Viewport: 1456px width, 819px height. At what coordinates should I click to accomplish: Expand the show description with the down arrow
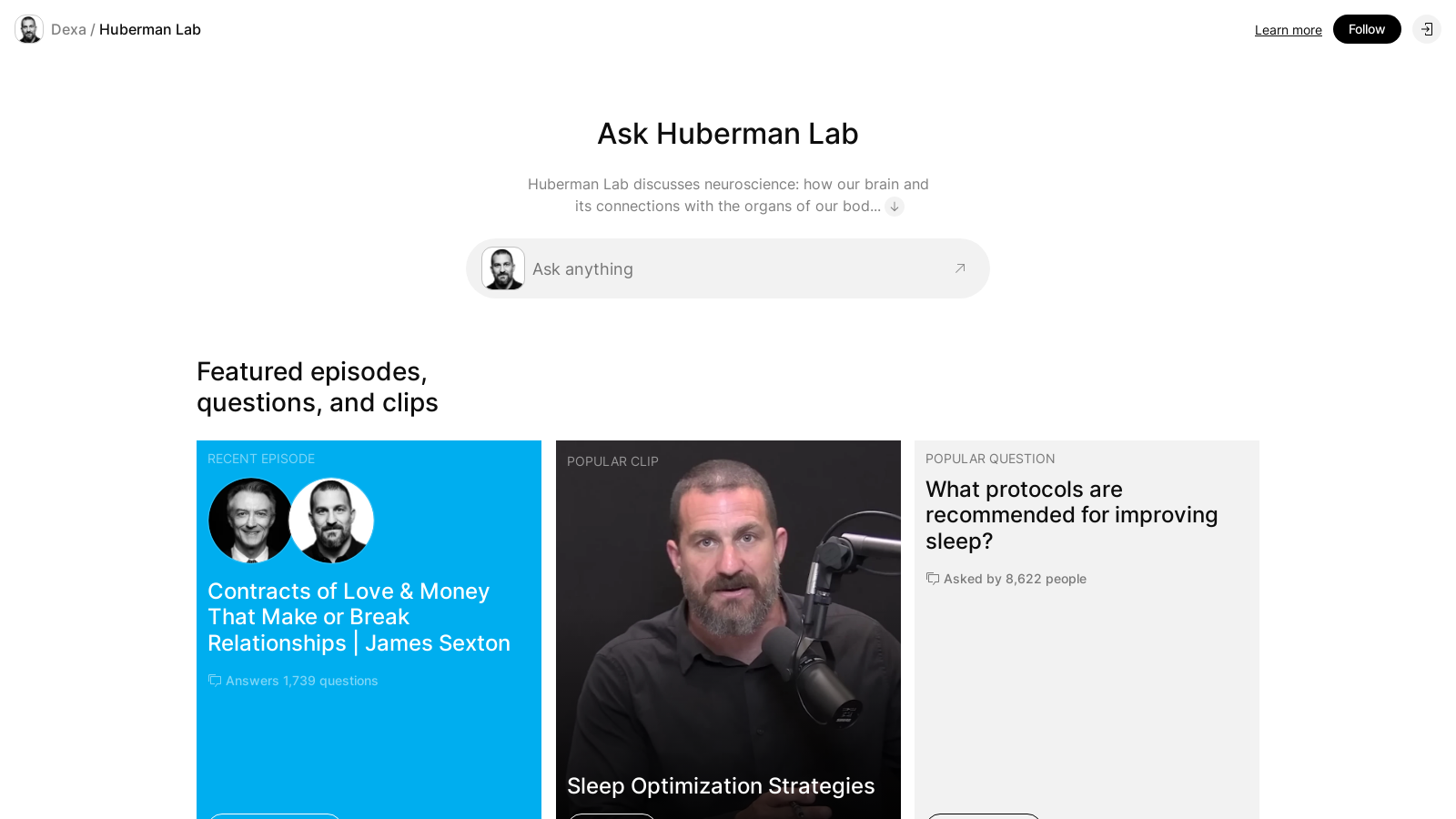click(x=895, y=207)
